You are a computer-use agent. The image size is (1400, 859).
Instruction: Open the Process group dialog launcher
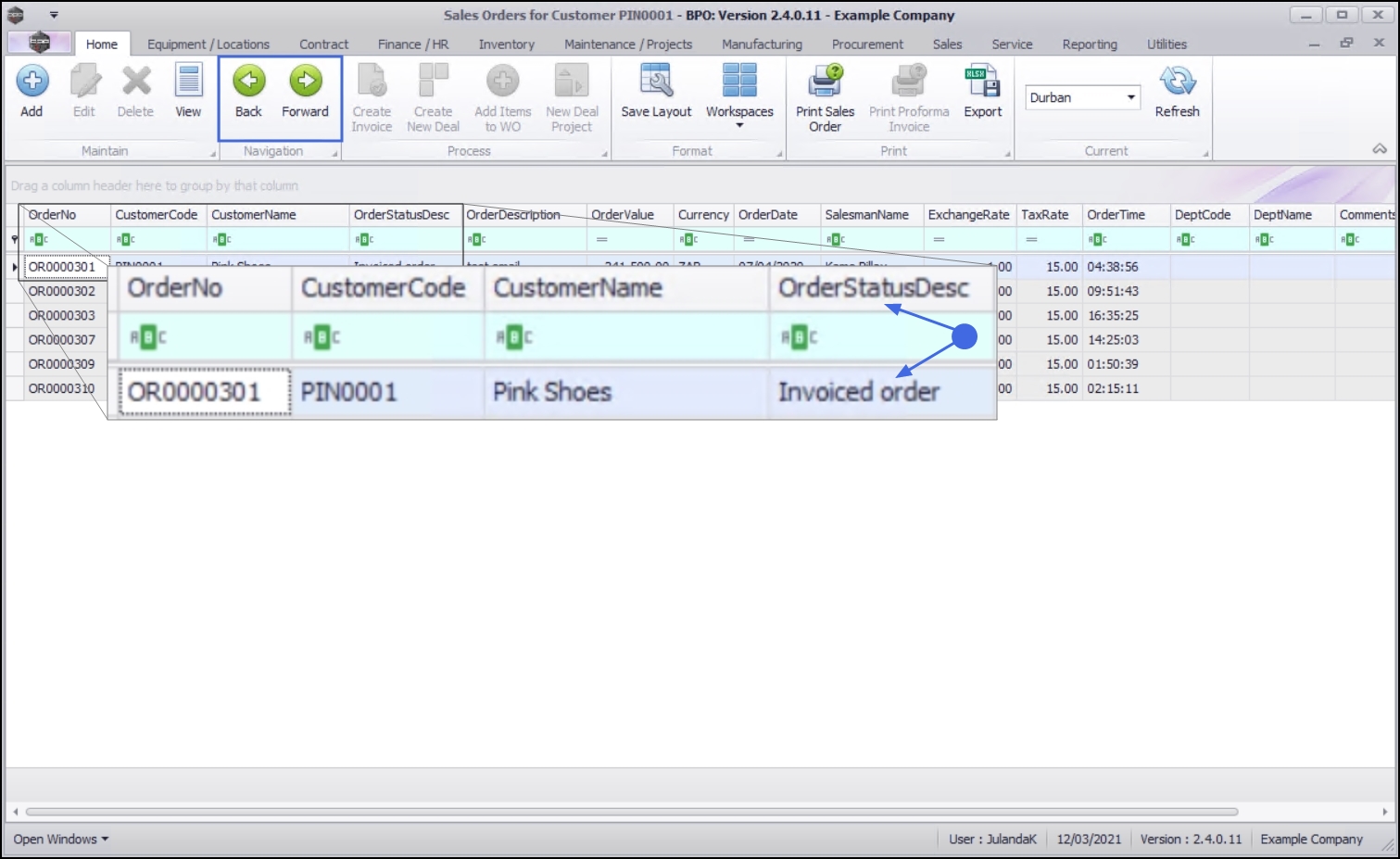click(605, 154)
